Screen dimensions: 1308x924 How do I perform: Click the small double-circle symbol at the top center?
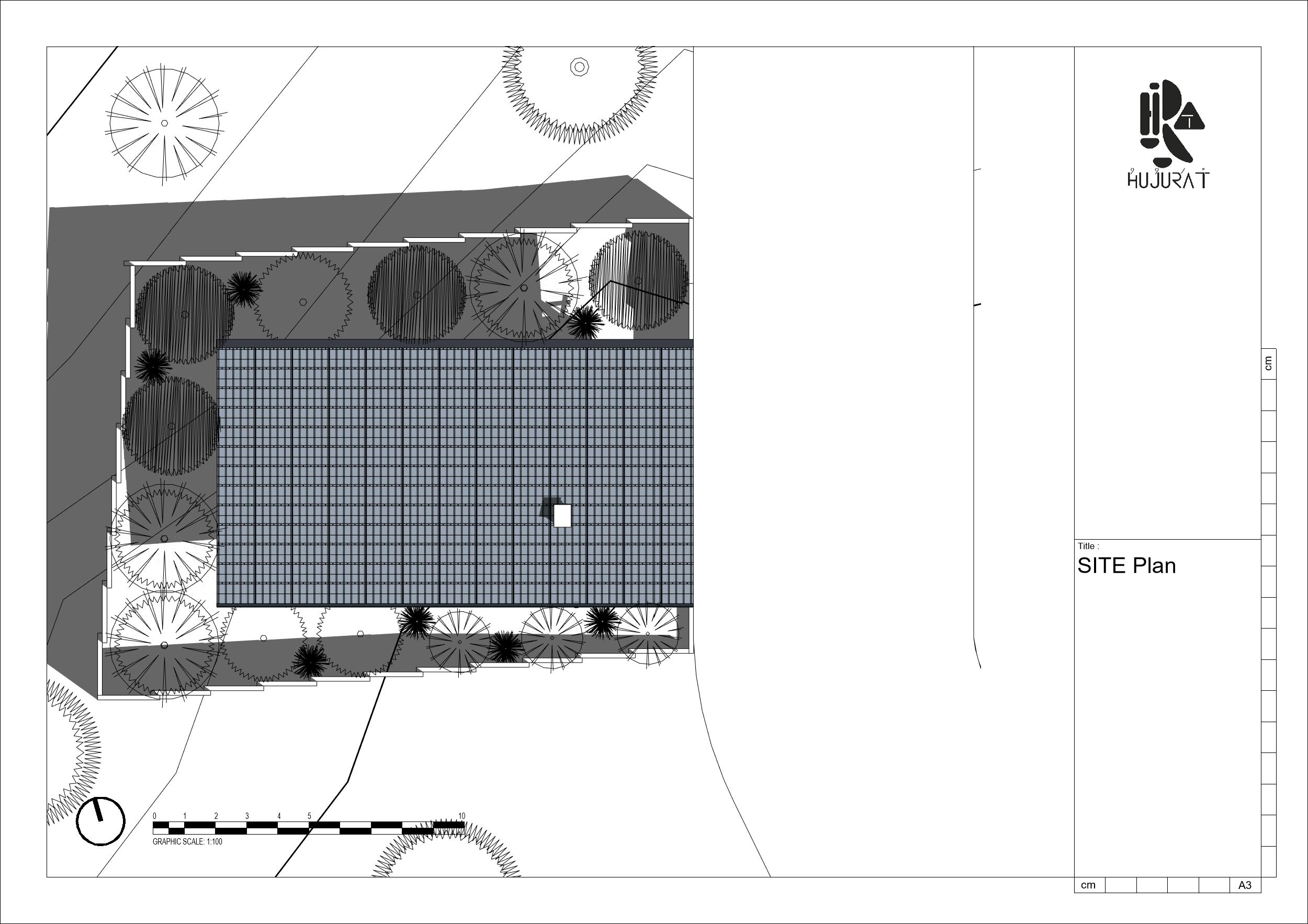point(579,67)
